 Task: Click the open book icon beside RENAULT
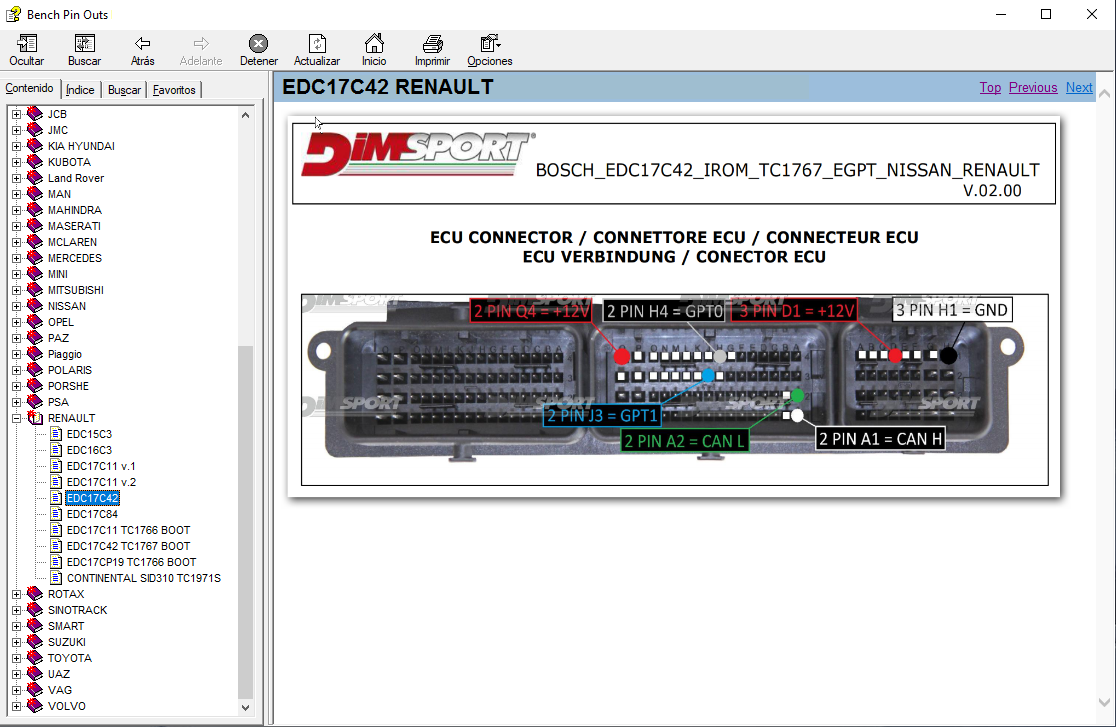click(x=35, y=418)
